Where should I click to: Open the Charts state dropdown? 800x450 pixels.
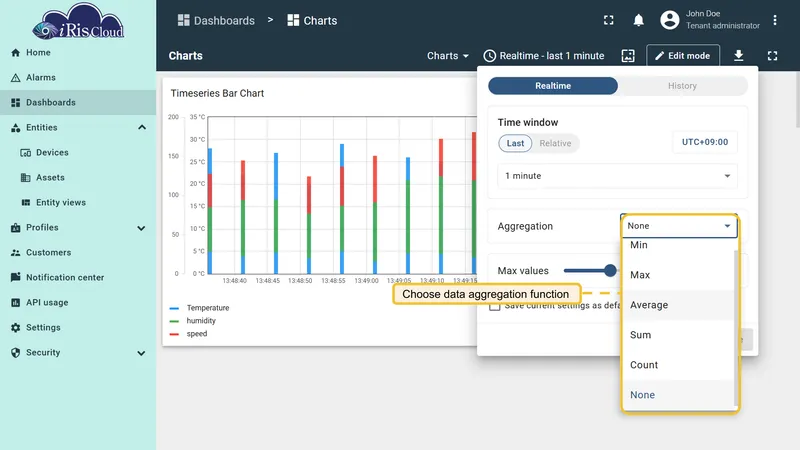point(447,56)
